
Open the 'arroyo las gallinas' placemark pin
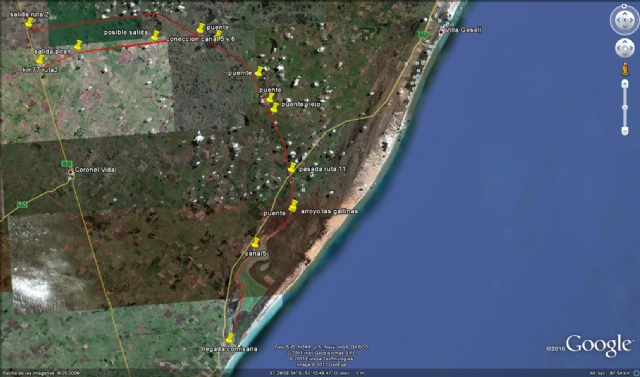pos(293,206)
